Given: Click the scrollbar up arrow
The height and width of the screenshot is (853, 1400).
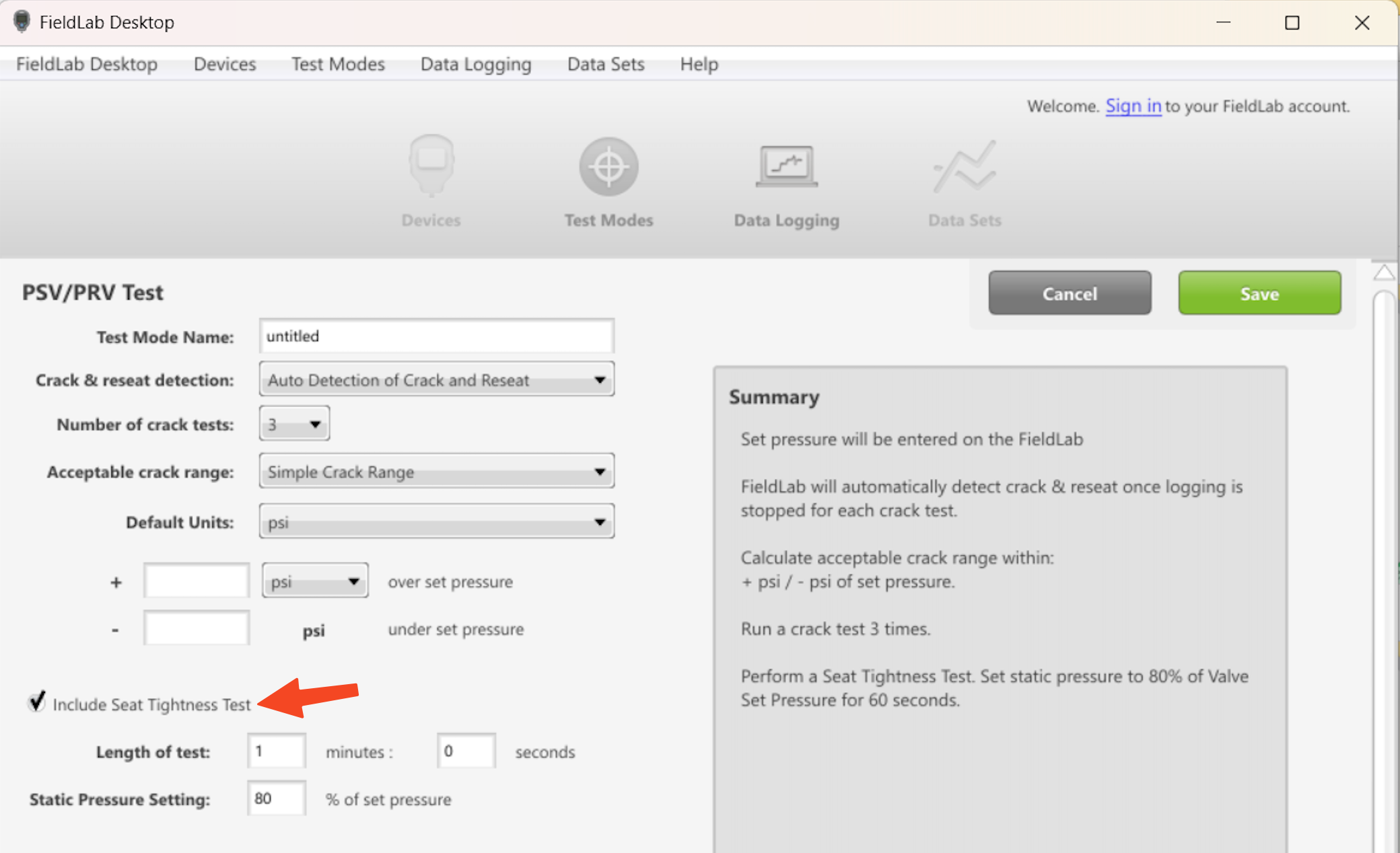Looking at the screenshot, I should point(1385,272).
